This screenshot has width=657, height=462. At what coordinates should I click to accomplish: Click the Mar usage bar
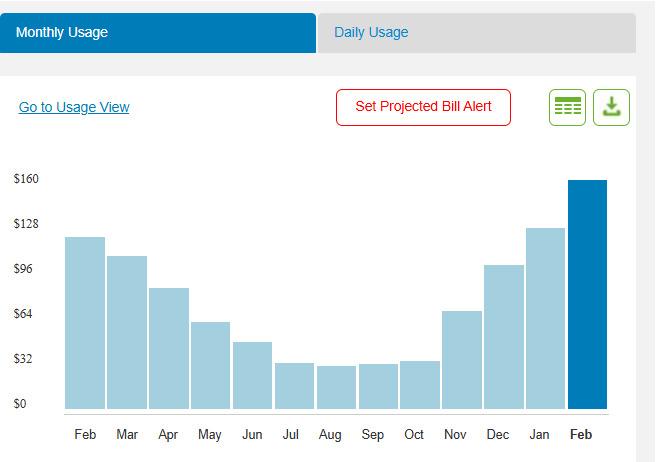127,333
